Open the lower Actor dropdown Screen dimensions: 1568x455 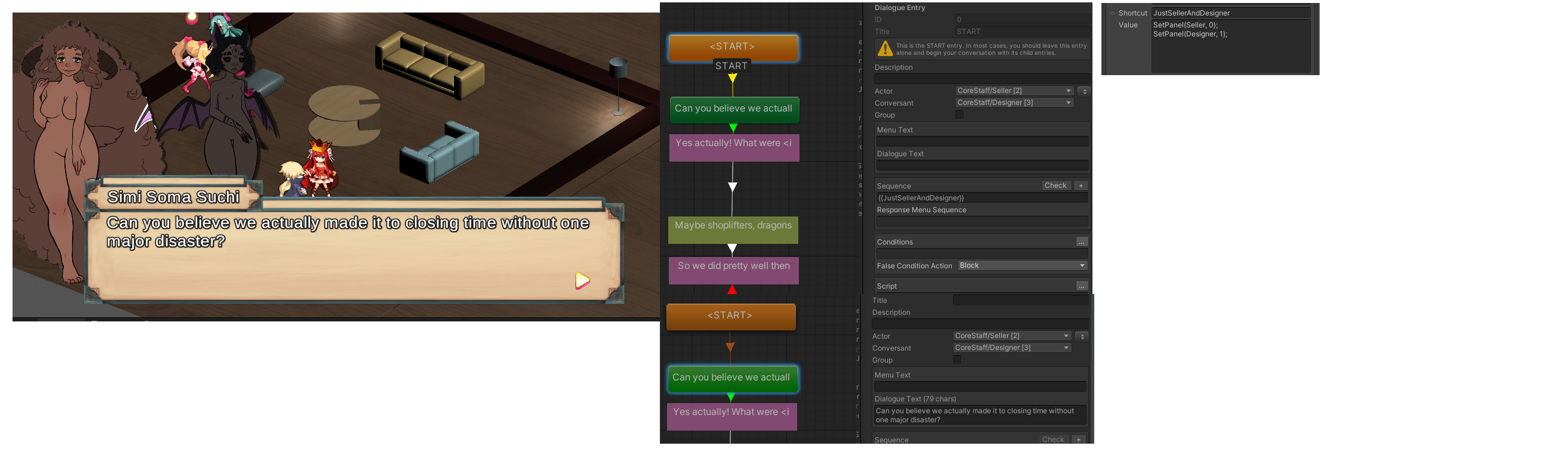point(1012,336)
